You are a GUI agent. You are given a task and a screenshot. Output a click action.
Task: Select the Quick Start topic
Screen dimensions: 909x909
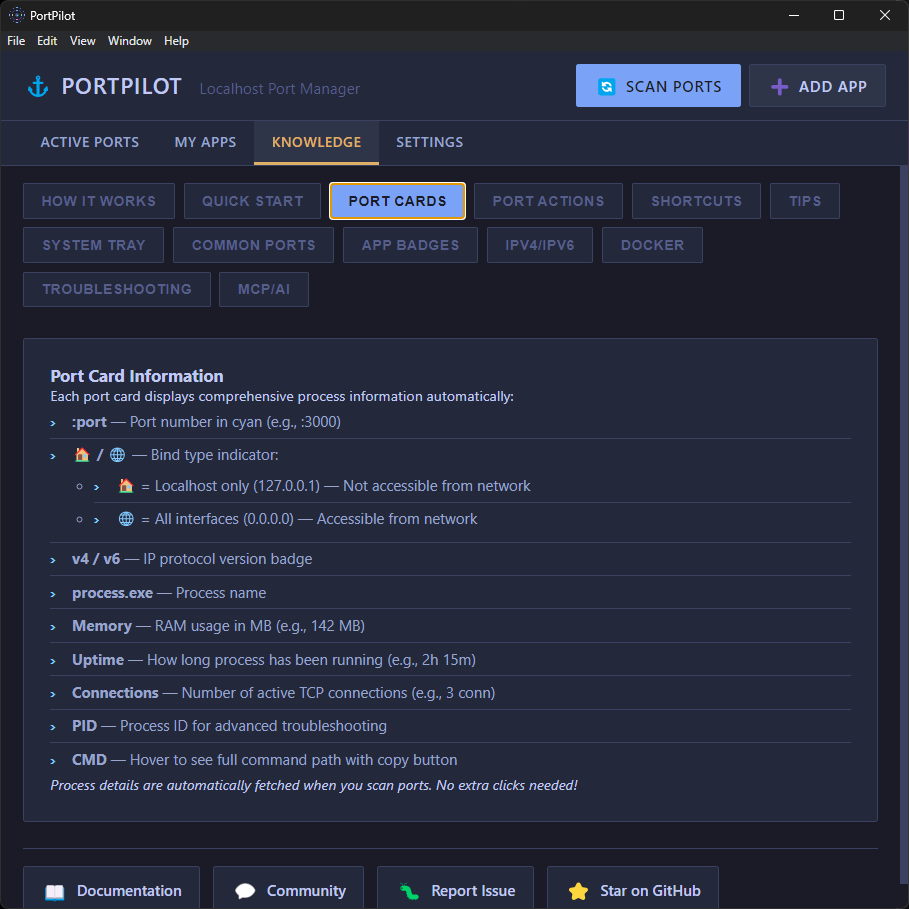pos(252,201)
